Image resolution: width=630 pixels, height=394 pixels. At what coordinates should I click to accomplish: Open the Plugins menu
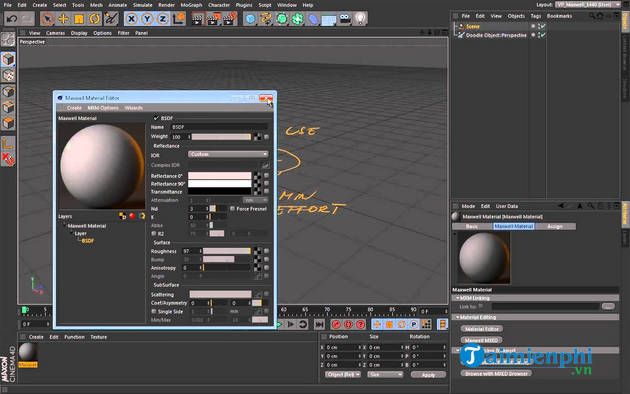[244, 5]
